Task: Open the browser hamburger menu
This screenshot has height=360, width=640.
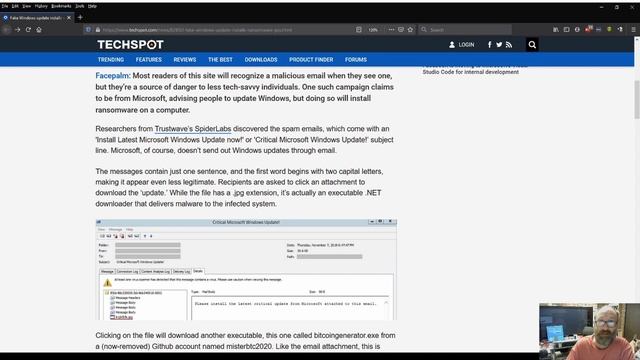Action: pos(633,30)
